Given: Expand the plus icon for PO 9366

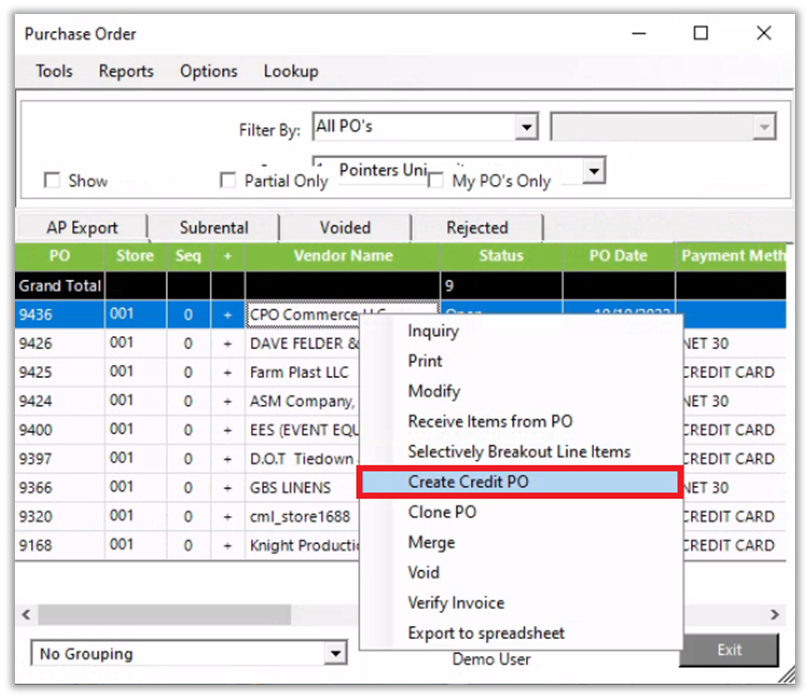Looking at the screenshot, I should click(x=227, y=488).
